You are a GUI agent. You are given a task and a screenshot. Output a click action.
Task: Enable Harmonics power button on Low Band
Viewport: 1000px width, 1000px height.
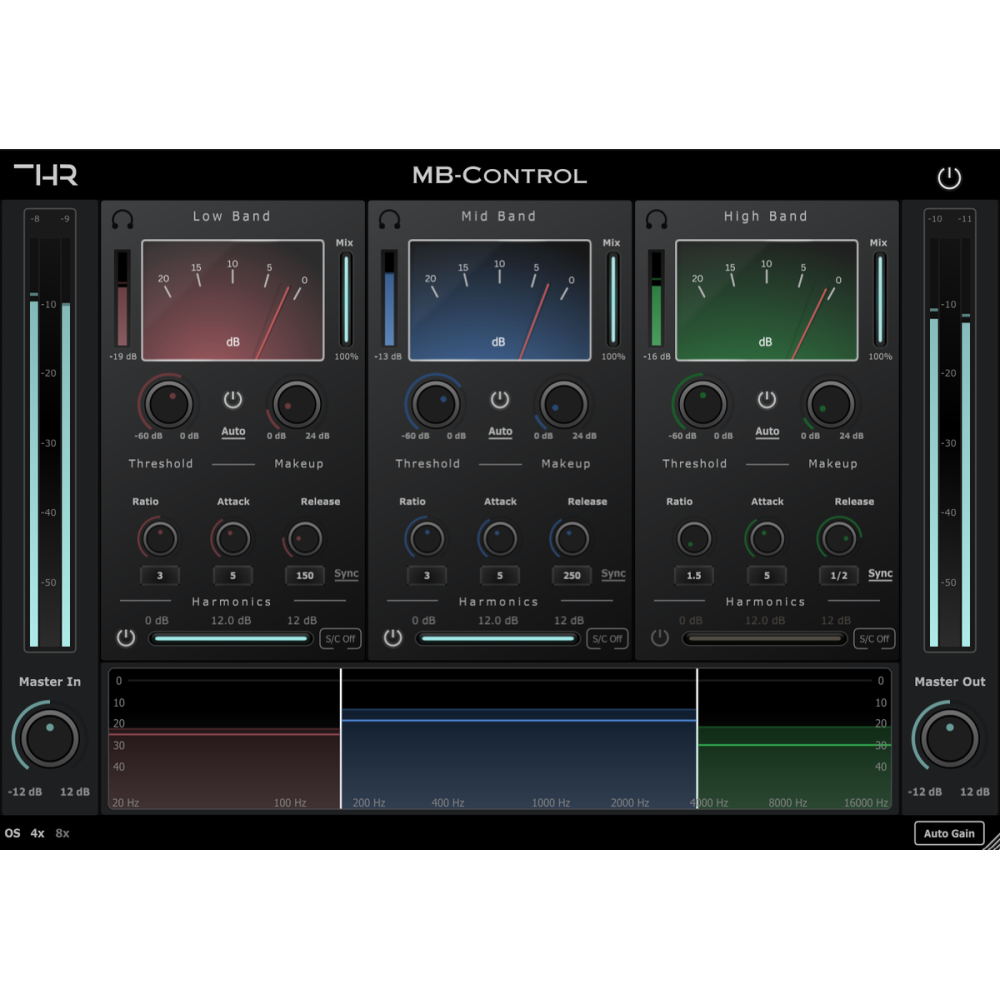pyautogui.click(x=124, y=638)
